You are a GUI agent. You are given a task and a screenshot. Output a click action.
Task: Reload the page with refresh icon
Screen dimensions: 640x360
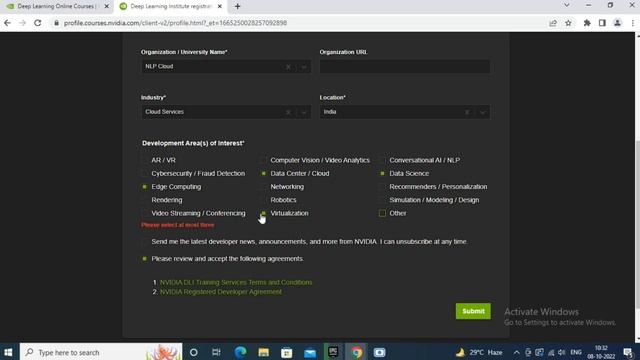coord(38,23)
